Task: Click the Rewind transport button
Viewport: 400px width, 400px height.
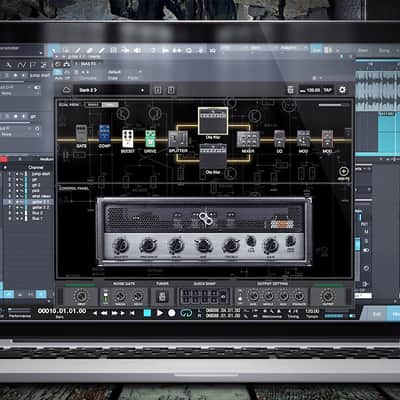Action: (104, 313)
